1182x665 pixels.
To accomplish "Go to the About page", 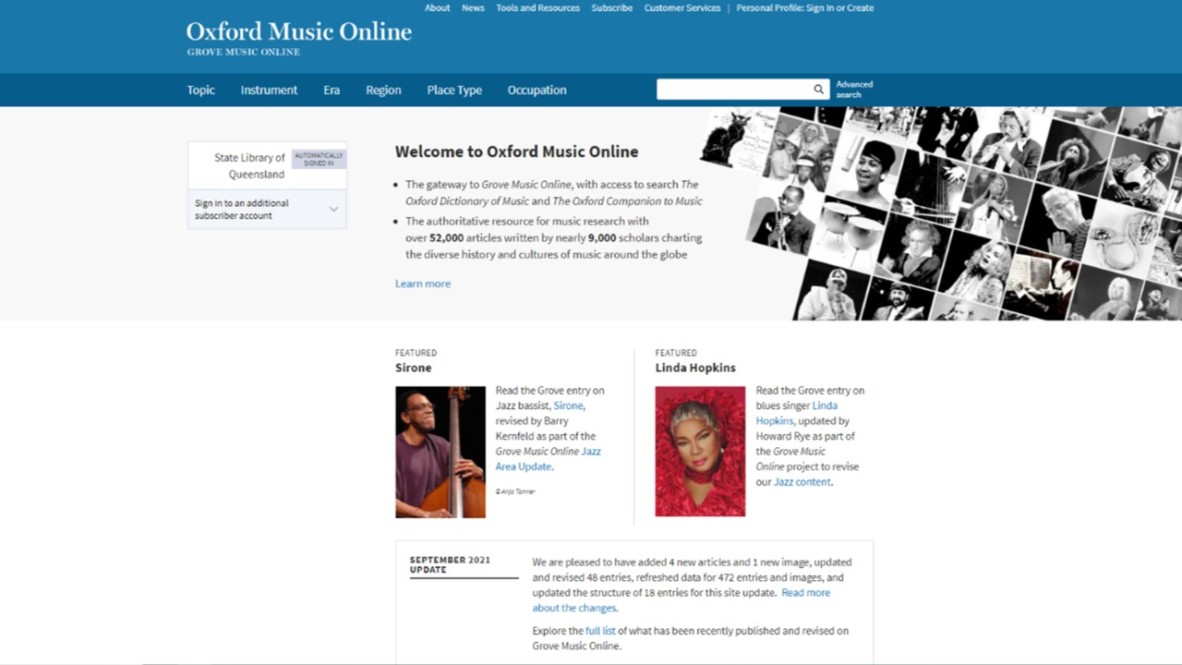I will 437,8.
